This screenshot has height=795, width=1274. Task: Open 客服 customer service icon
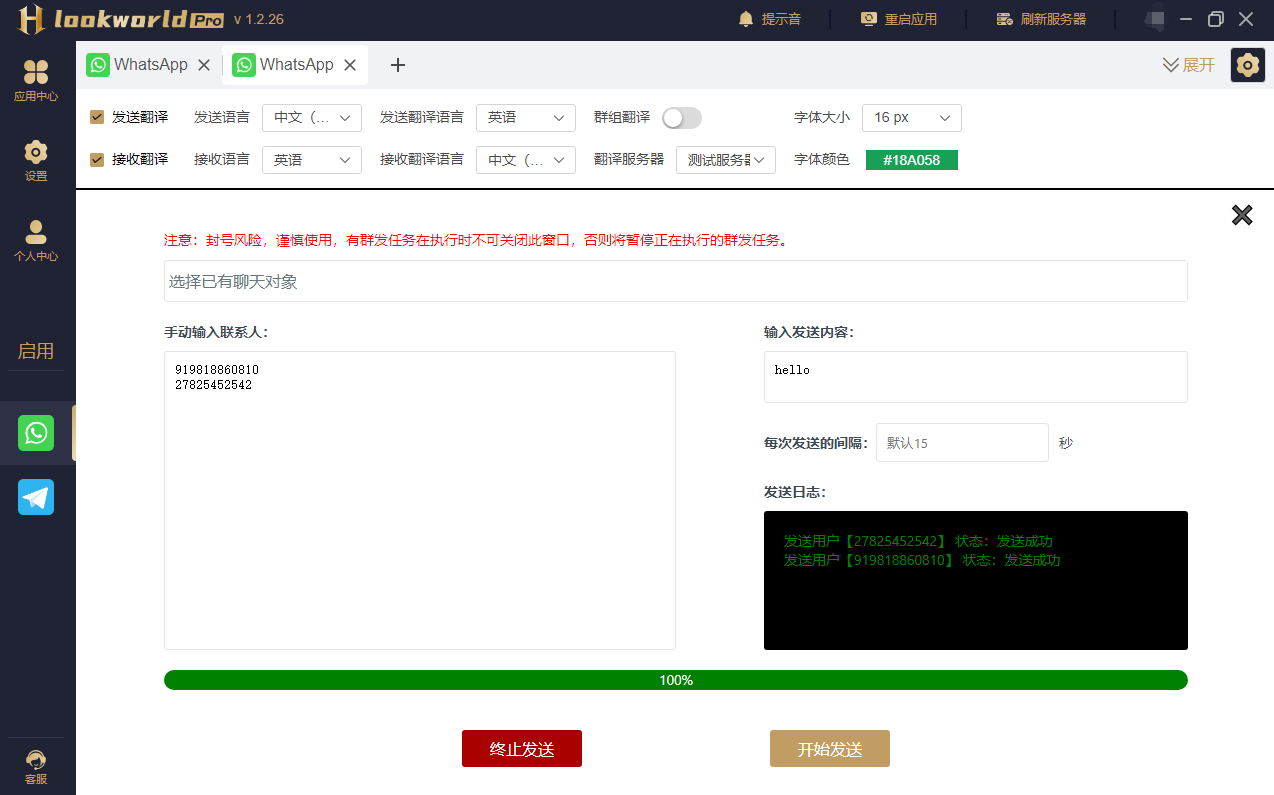36,761
